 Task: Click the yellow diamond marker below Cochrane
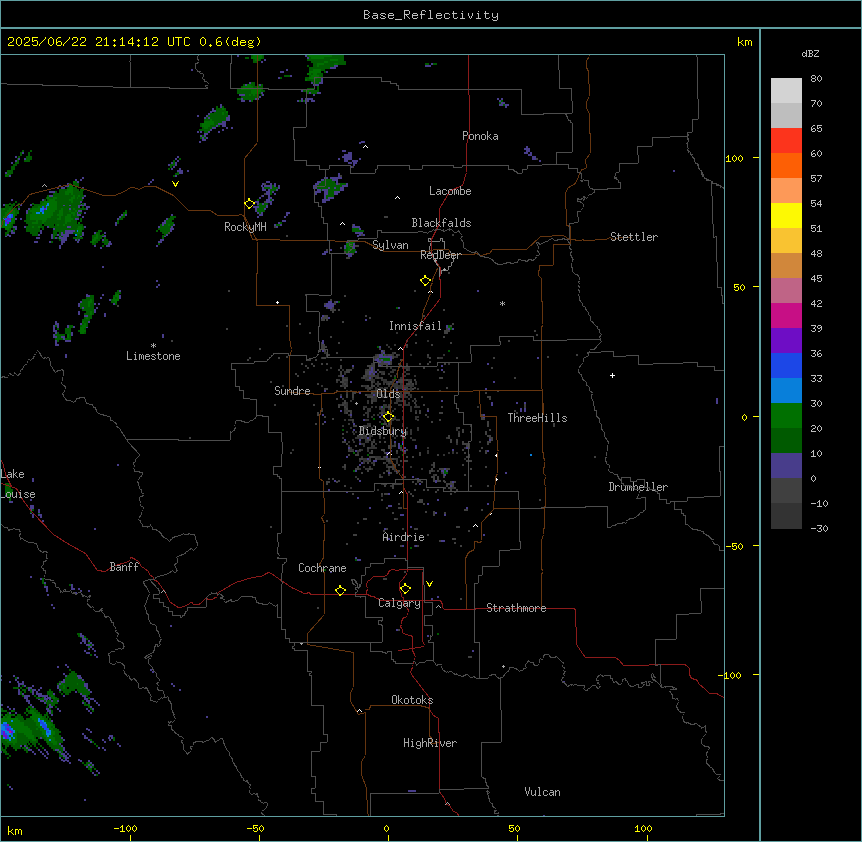pyautogui.click(x=340, y=590)
